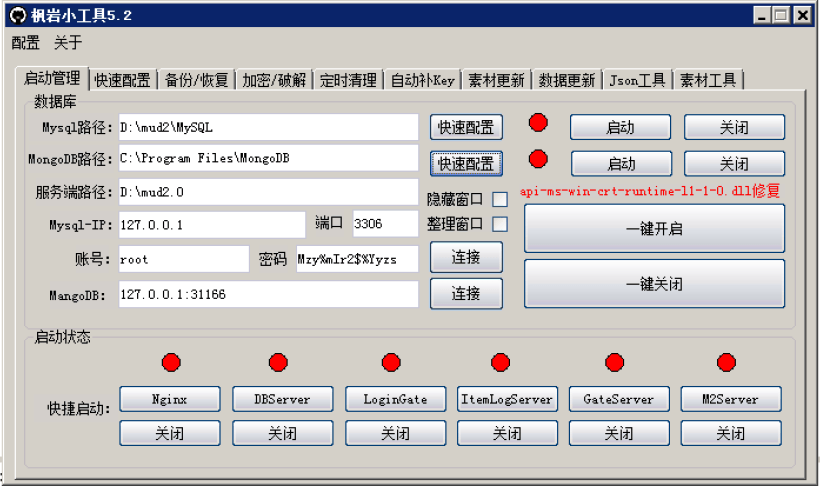
Task: Switch to the 数据更新 tab
Action: click(x=567, y=80)
